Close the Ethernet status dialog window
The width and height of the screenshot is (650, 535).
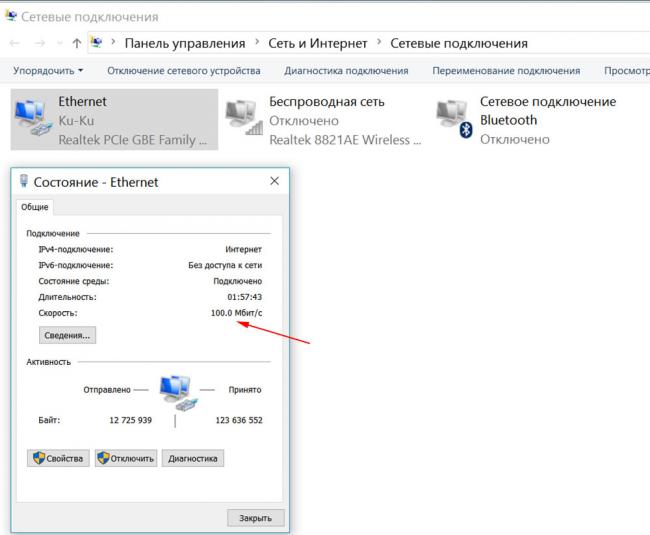point(274,182)
